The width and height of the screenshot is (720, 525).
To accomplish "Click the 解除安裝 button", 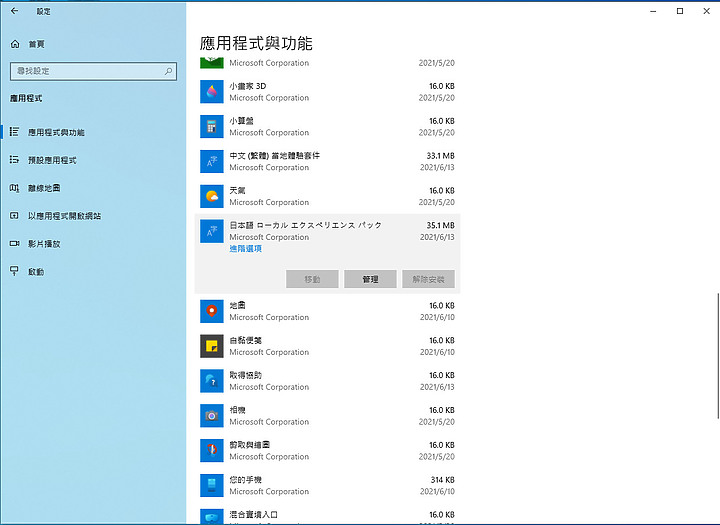I will 428,279.
